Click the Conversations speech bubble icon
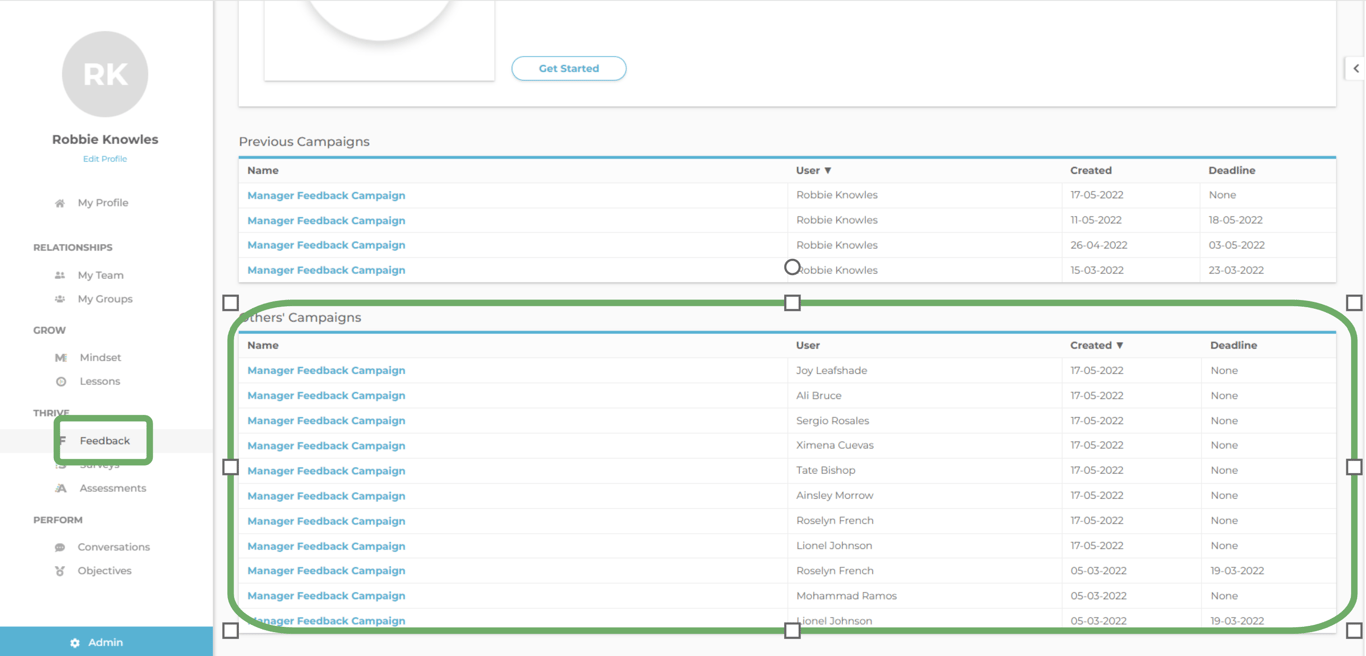The image size is (1366, 656). click(x=60, y=547)
